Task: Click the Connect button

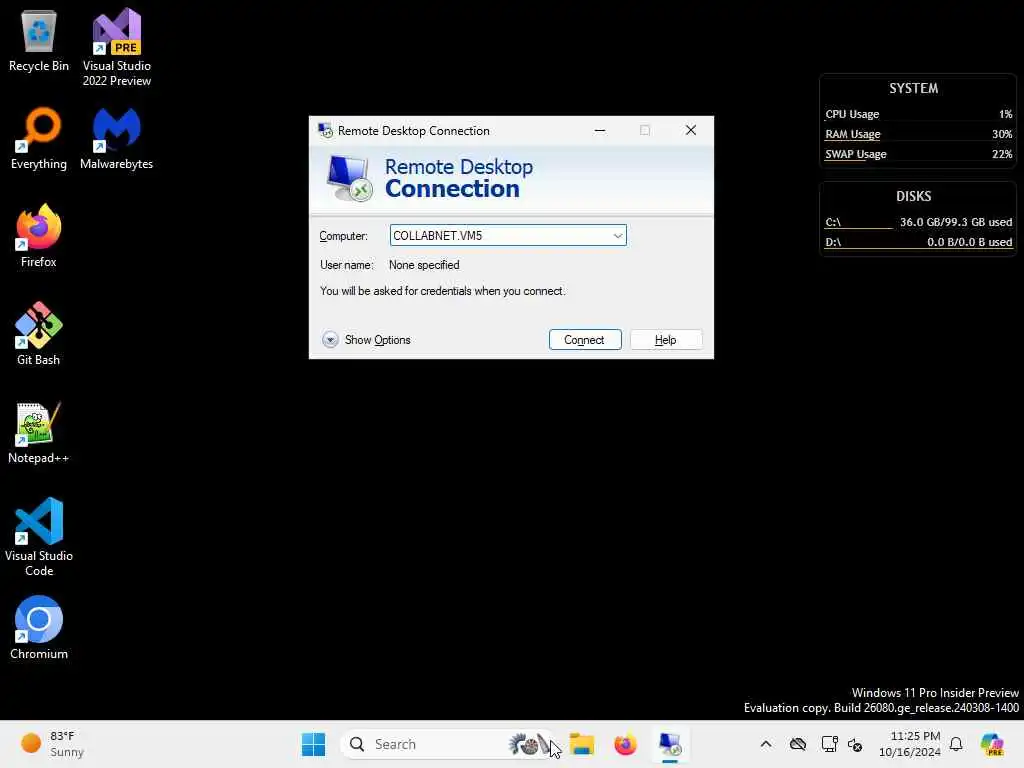Action: (584, 340)
